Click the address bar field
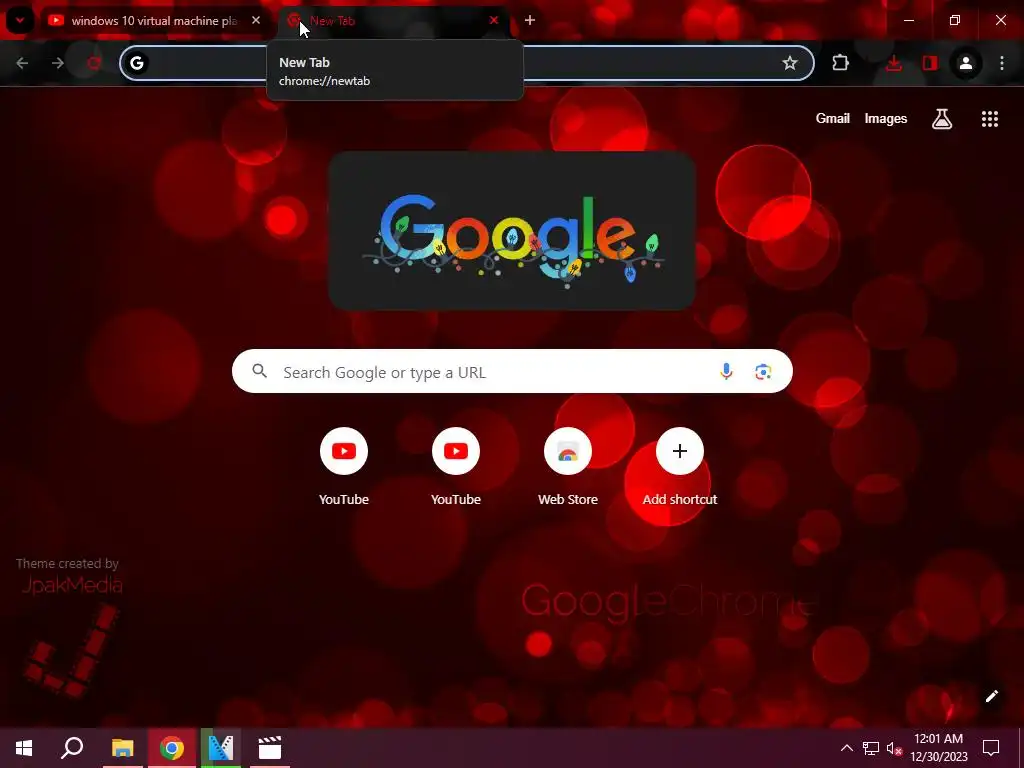Image resolution: width=1024 pixels, height=768 pixels. pyautogui.click(x=467, y=63)
